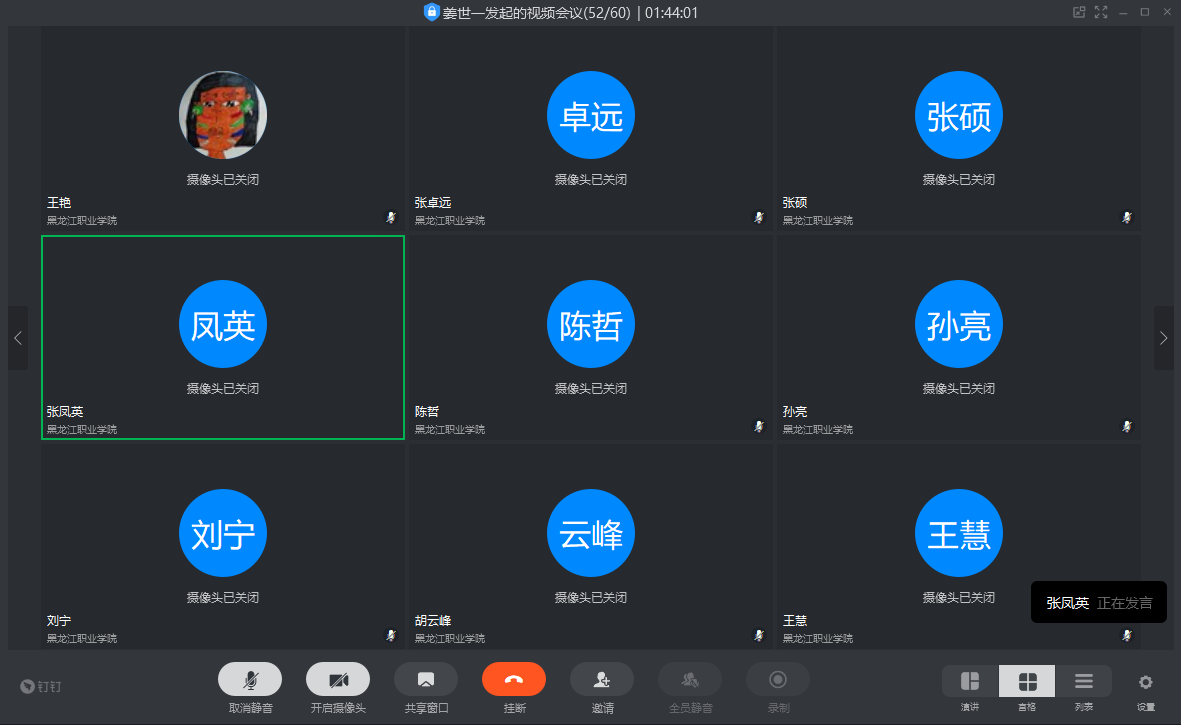Viewport: 1181px width, 725px height.
Task: Hang up the call with 挂断
Action: tap(513, 680)
